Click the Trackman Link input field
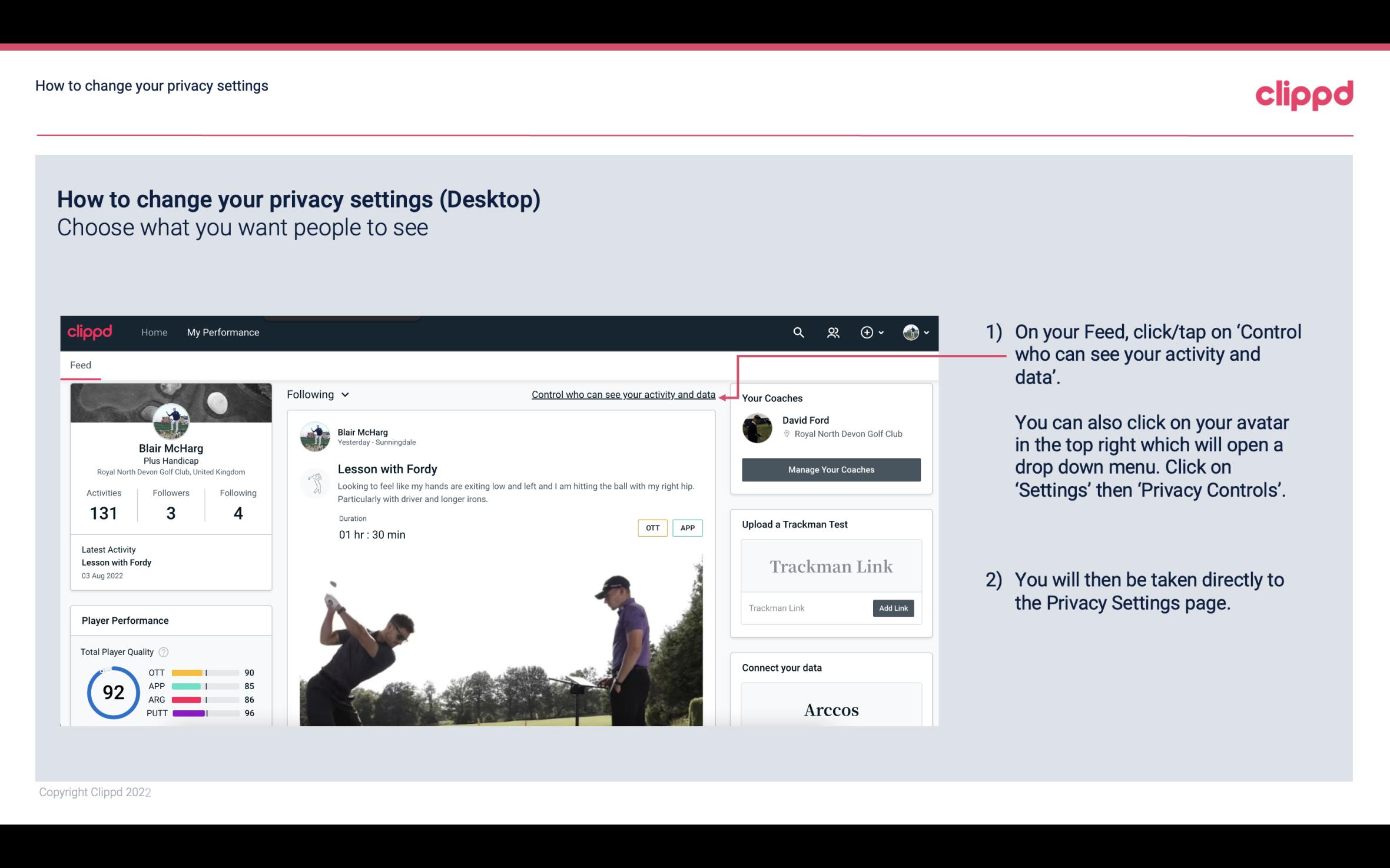This screenshot has width=1390, height=868. pyautogui.click(x=805, y=608)
